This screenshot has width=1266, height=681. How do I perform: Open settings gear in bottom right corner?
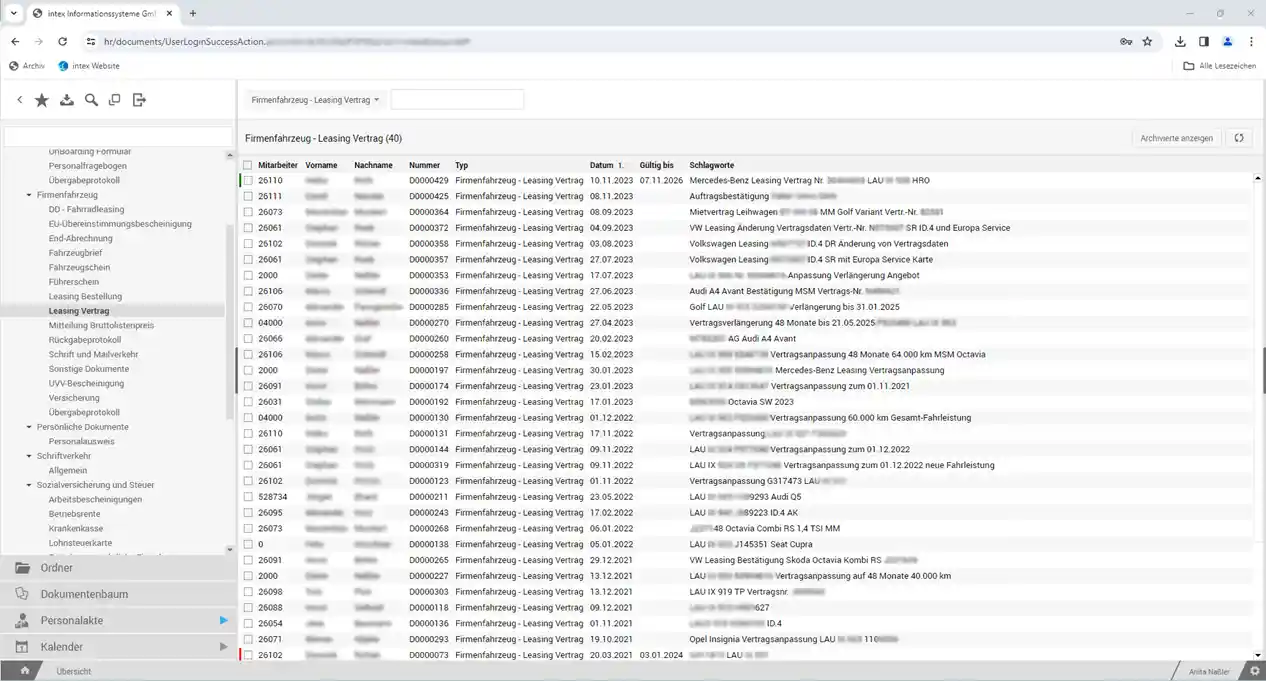1255,671
